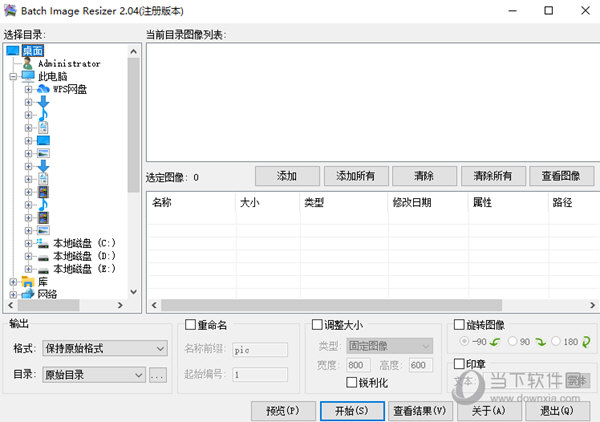Sort by the 名称 column header

click(x=191, y=202)
